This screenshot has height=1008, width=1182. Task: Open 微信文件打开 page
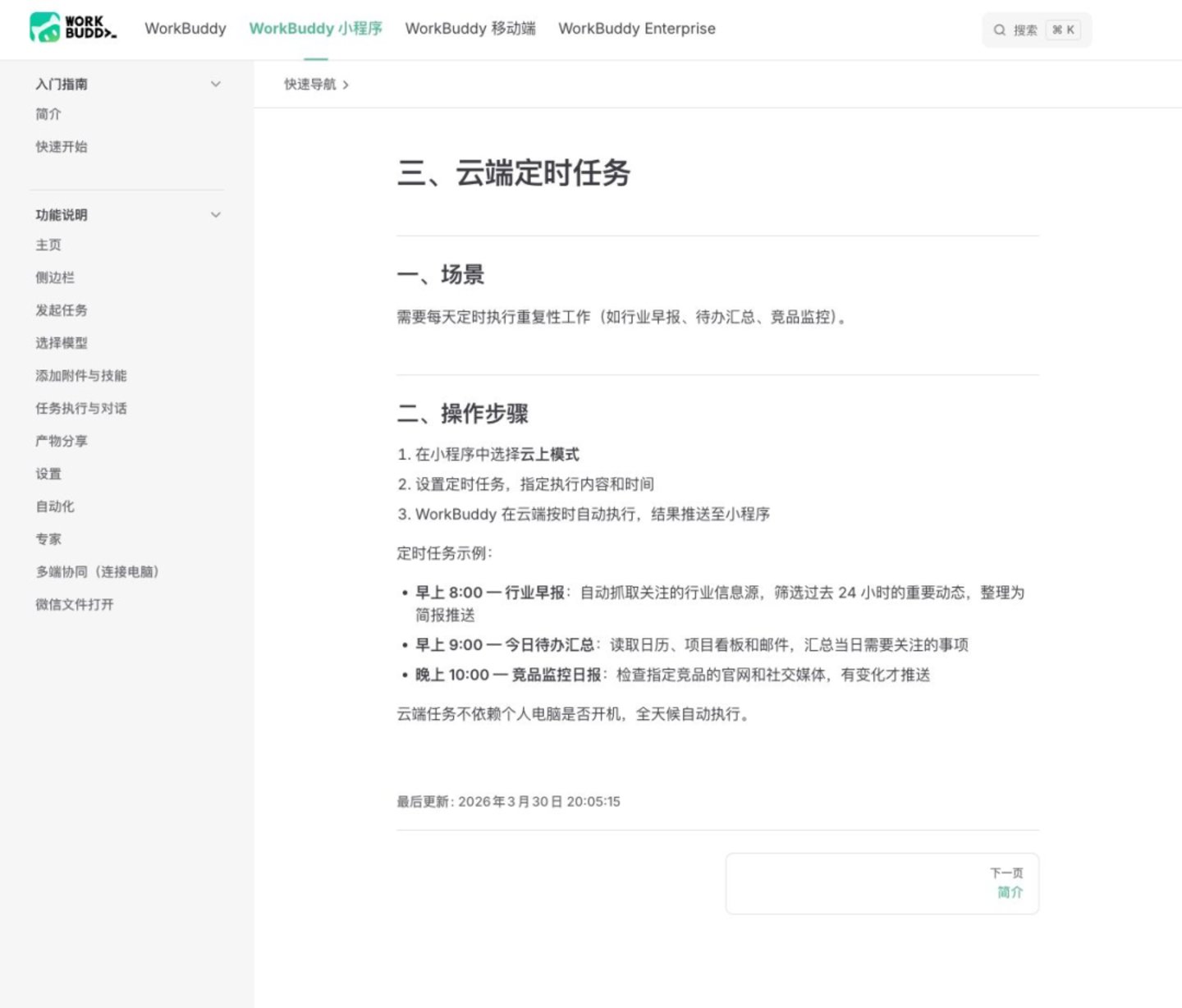(75, 604)
